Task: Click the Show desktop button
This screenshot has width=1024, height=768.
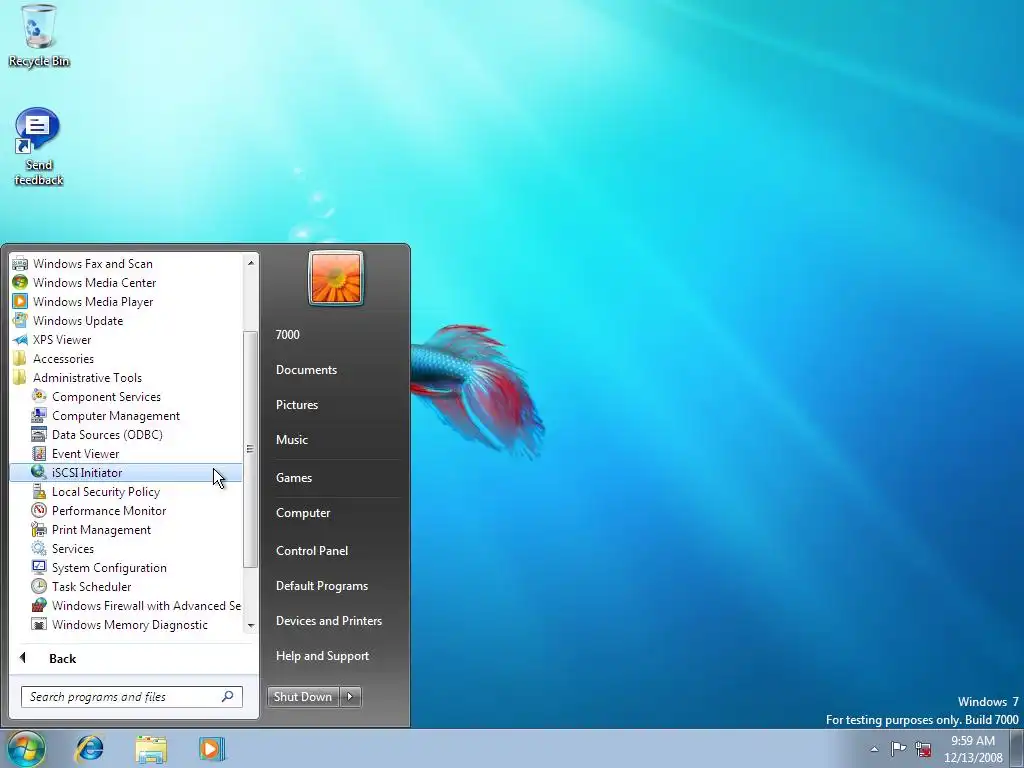Action: point(1017,749)
